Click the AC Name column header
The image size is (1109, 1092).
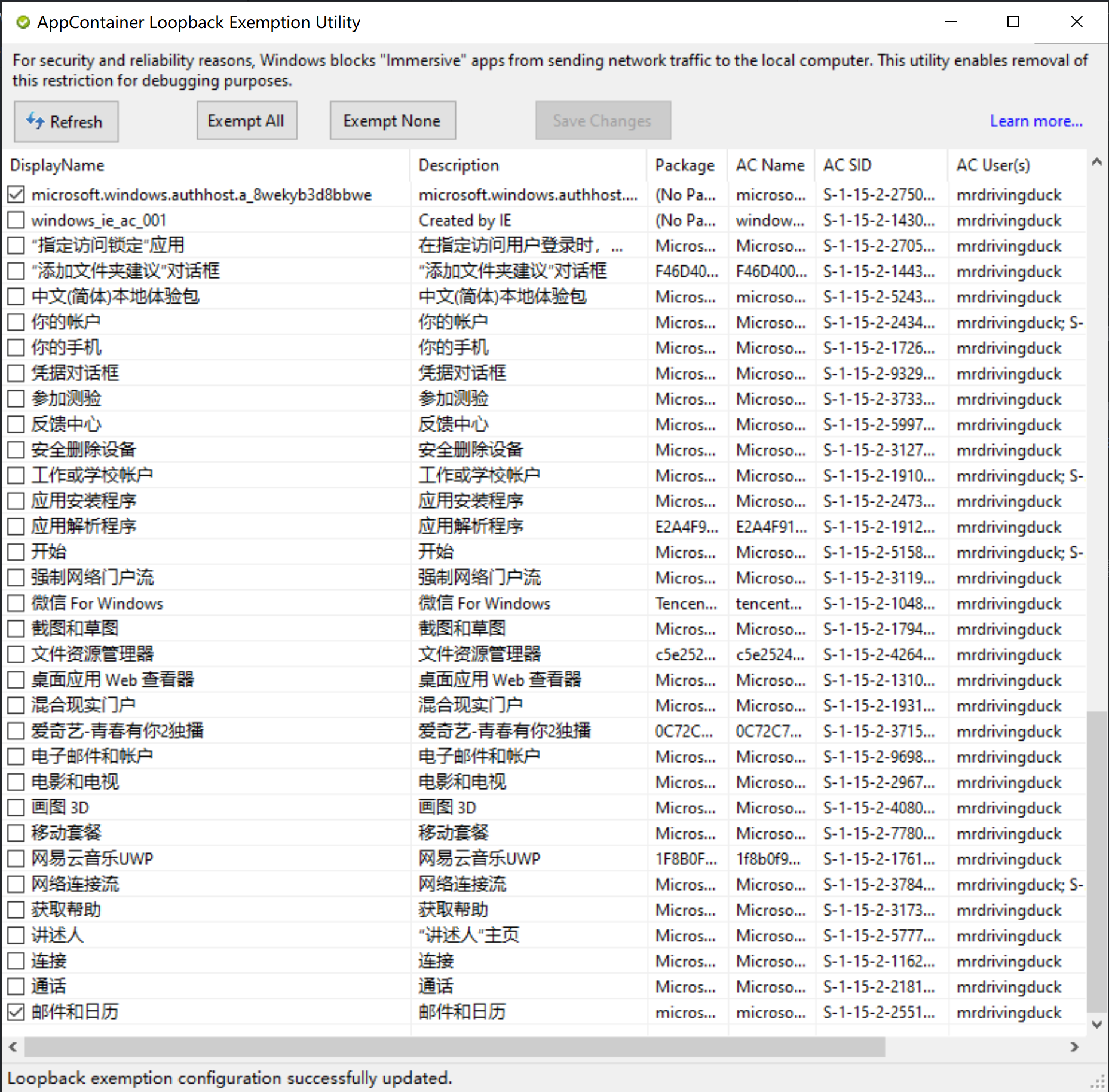pos(771,166)
